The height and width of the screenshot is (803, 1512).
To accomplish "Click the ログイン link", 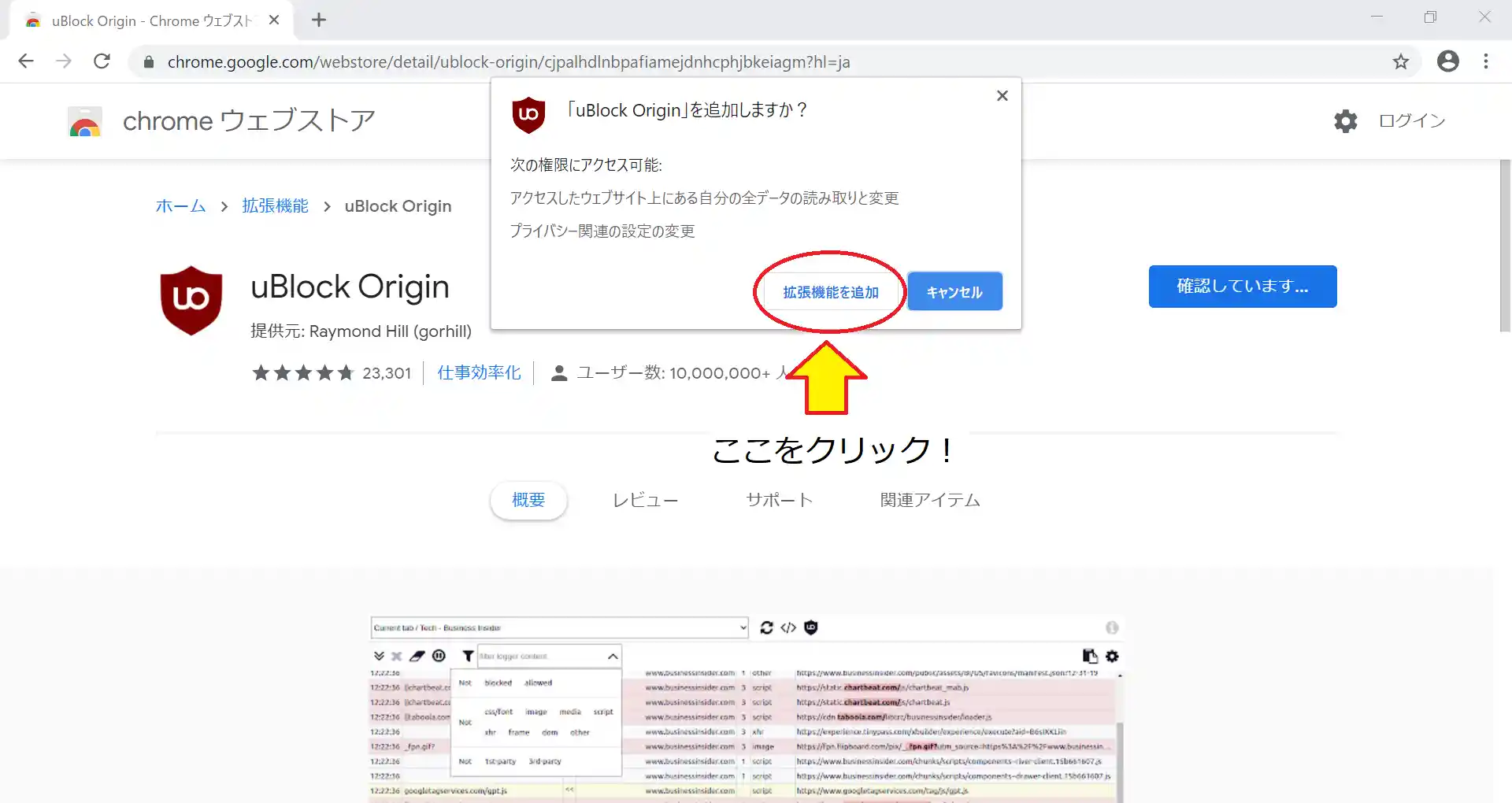I will (x=1411, y=121).
